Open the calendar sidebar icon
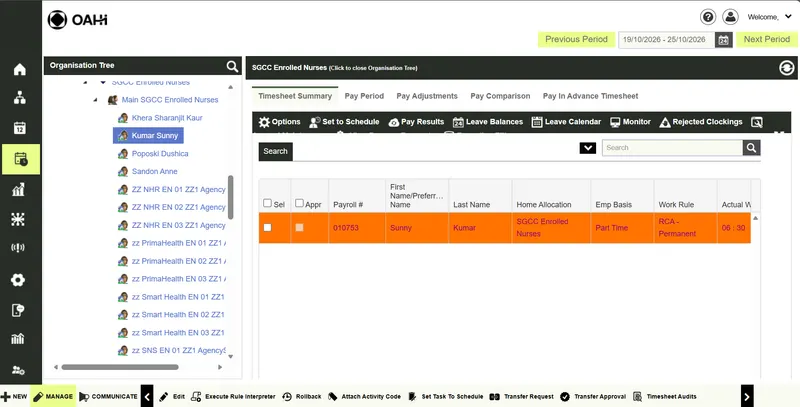The height and width of the screenshot is (407, 800). coord(19,128)
